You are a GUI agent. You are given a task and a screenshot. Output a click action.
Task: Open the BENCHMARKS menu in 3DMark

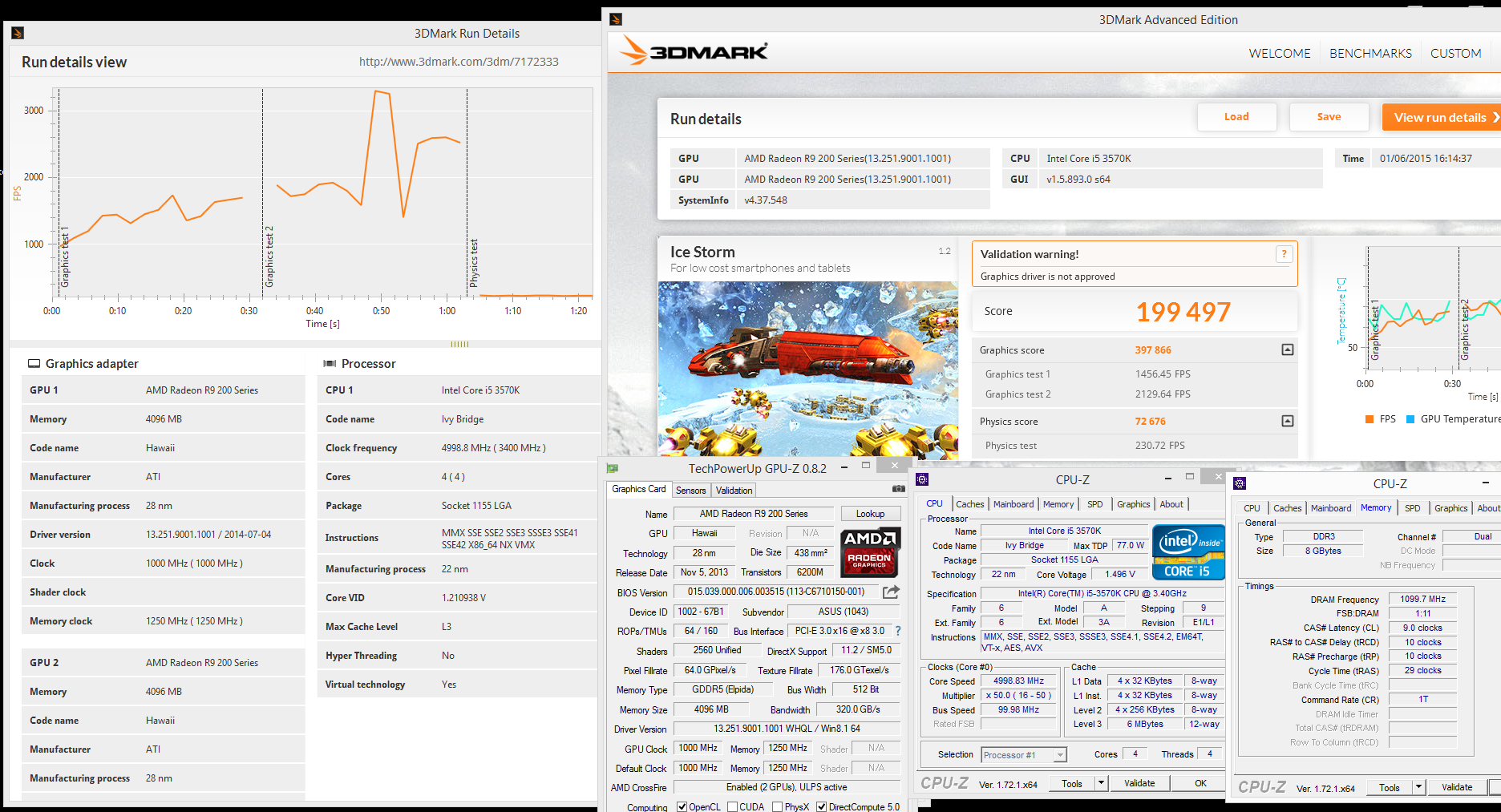point(1370,53)
